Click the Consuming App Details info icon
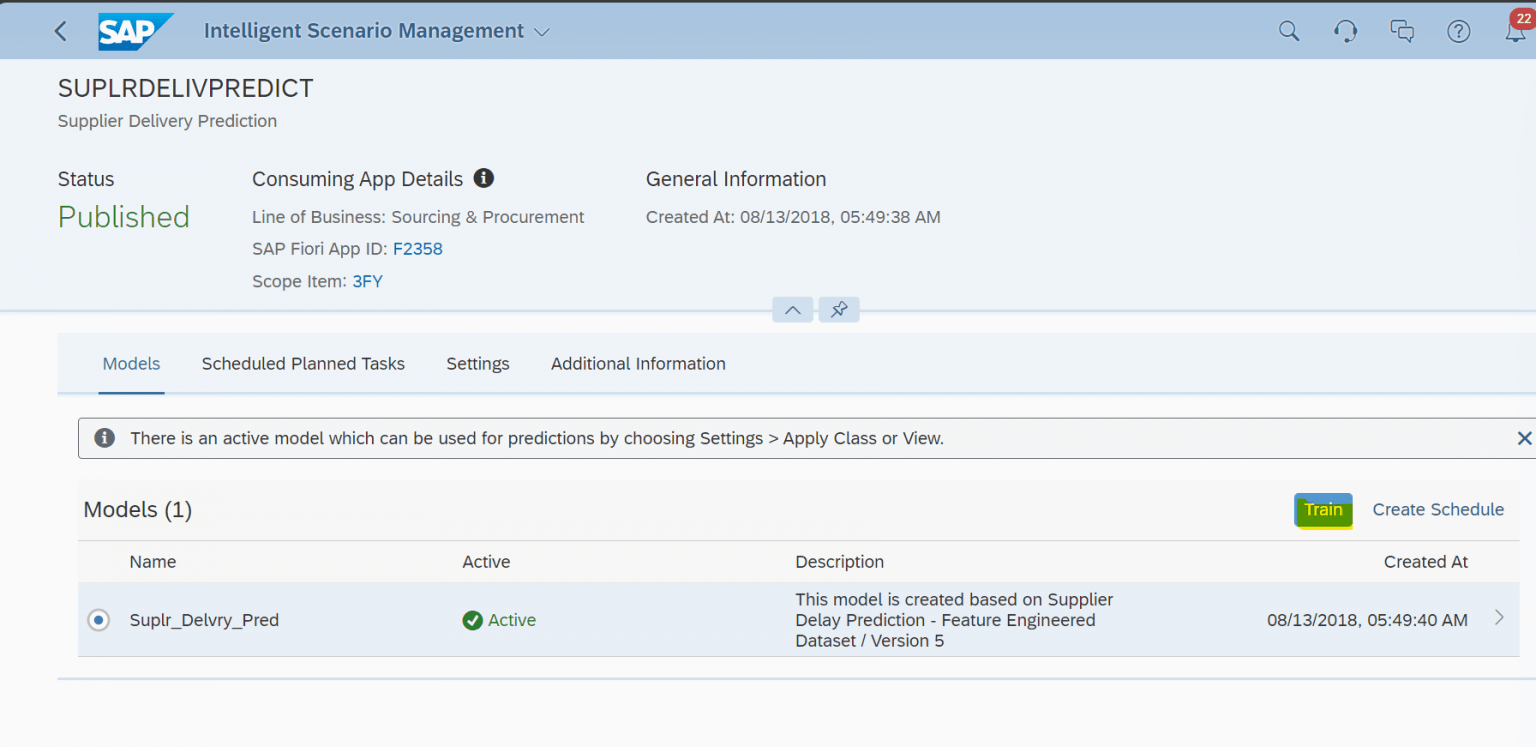Viewport: 1536px width, 747px height. 484,178
